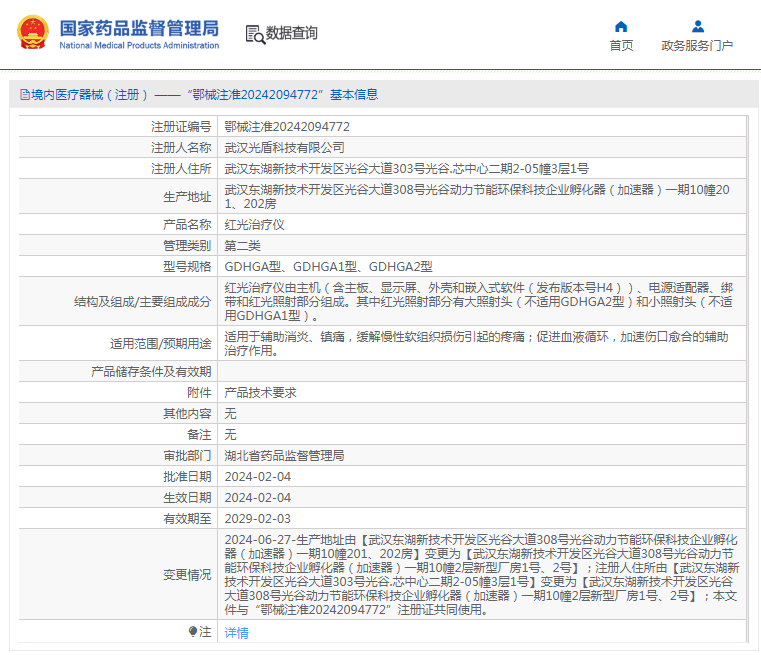Image resolution: width=761 pixels, height=655 pixels.
Task: Click the 国家药品监督管理局 title text
Action: pos(139,28)
